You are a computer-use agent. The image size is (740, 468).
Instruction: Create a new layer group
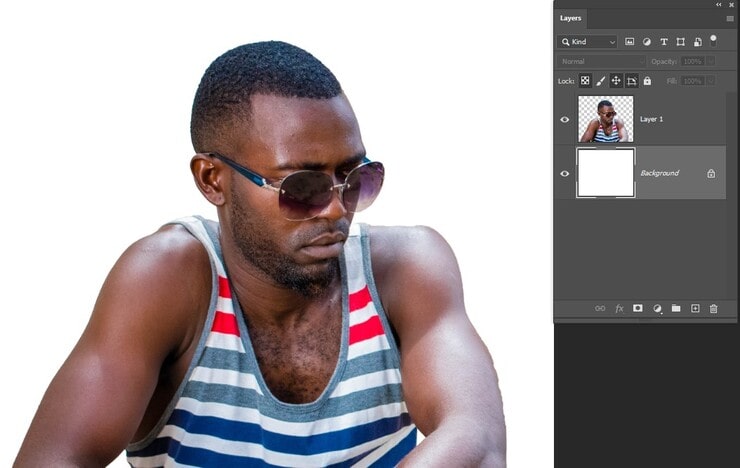click(x=676, y=308)
